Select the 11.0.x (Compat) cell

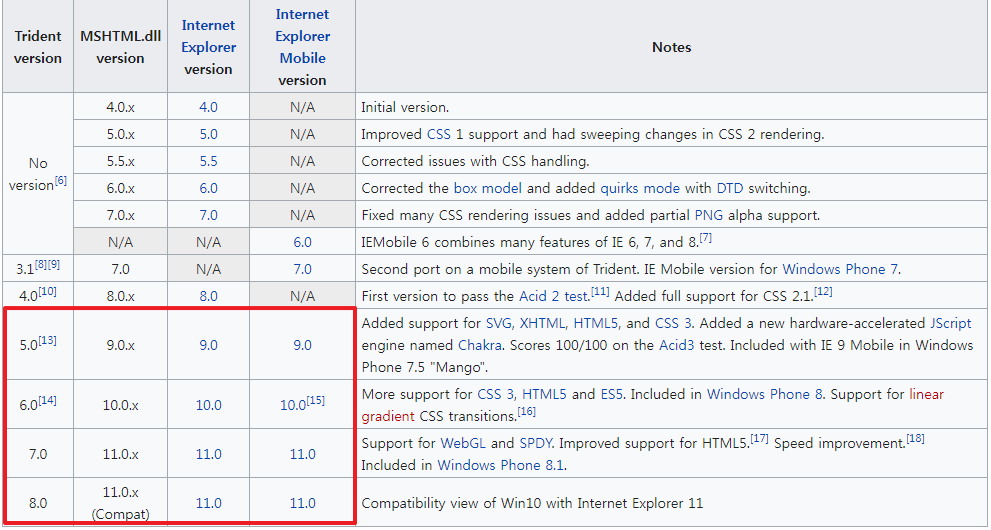[120, 503]
